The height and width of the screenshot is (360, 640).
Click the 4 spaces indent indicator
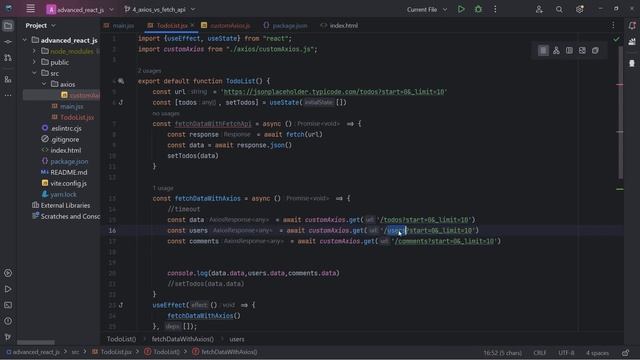pyautogui.click(x=597, y=353)
